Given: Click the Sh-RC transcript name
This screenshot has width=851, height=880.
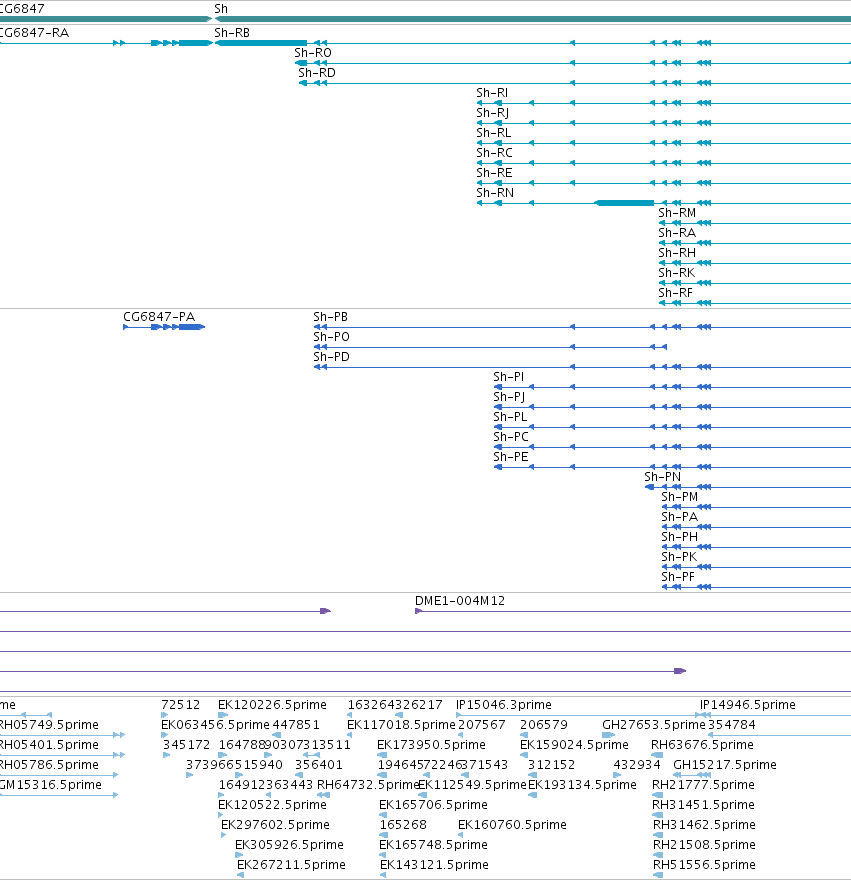Looking at the screenshot, I should click(x=495, y=153).
